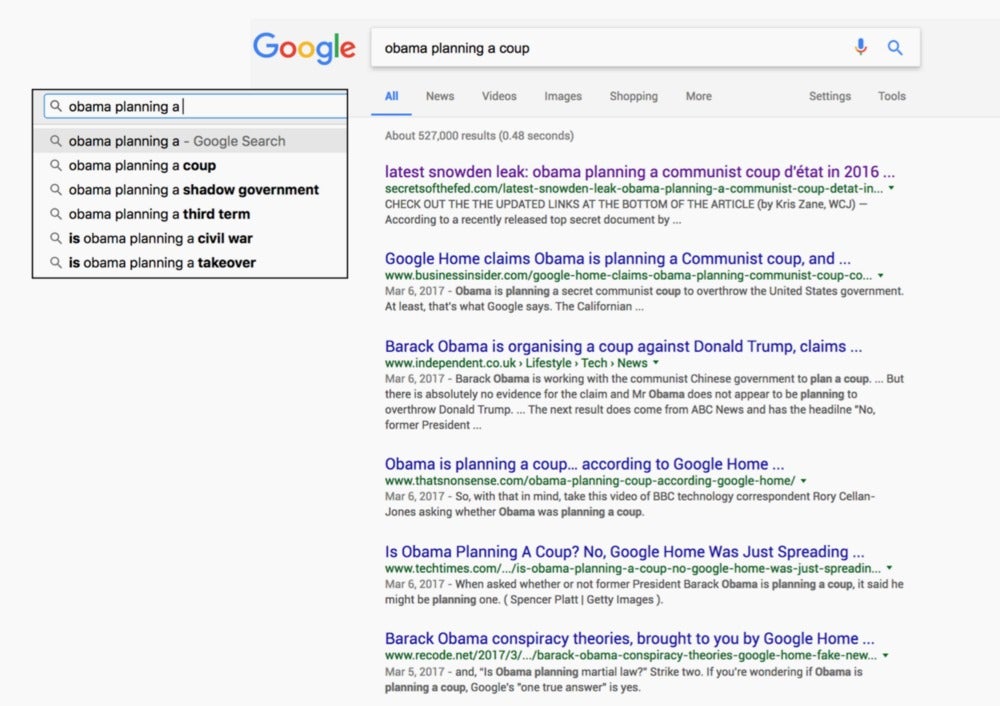Image resolution: width=1000 pixels, height=706 pixels.
Task: Click the www.independent.co.uk breadcrumb URL
Action: pyautogui.click(x=516, y=363)
